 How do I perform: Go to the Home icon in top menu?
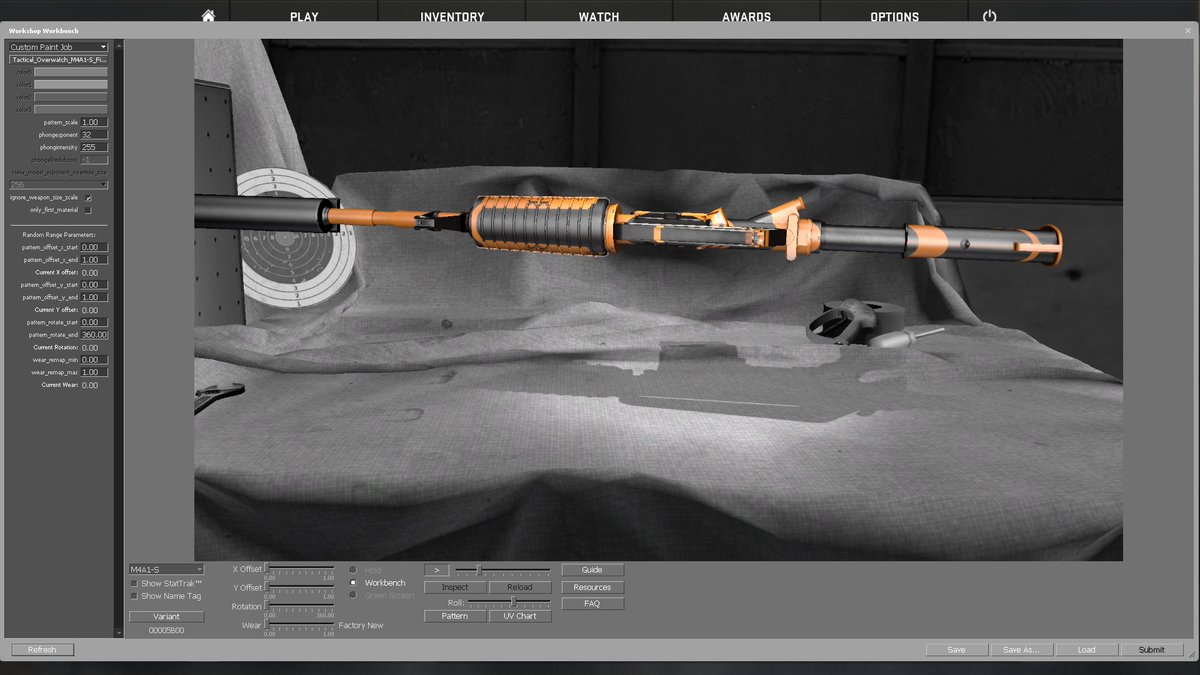(x=208, y=16)
